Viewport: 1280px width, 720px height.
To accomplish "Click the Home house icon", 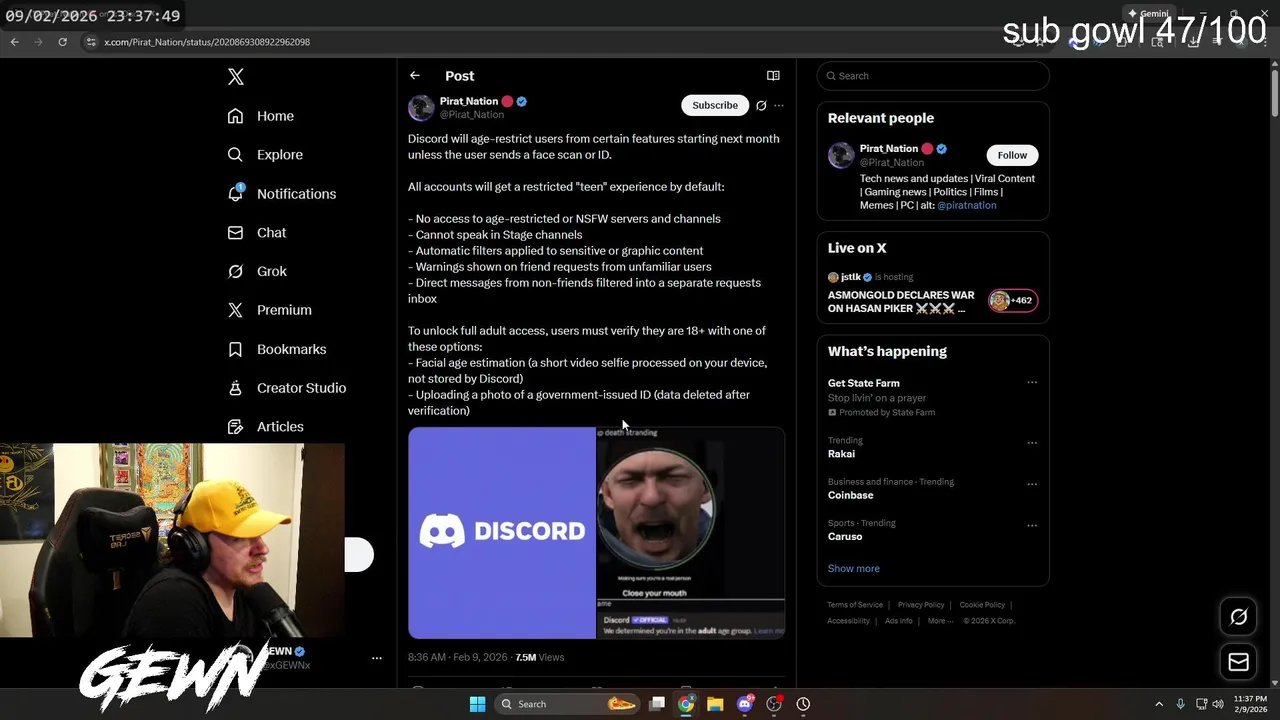I will point(235,116).
